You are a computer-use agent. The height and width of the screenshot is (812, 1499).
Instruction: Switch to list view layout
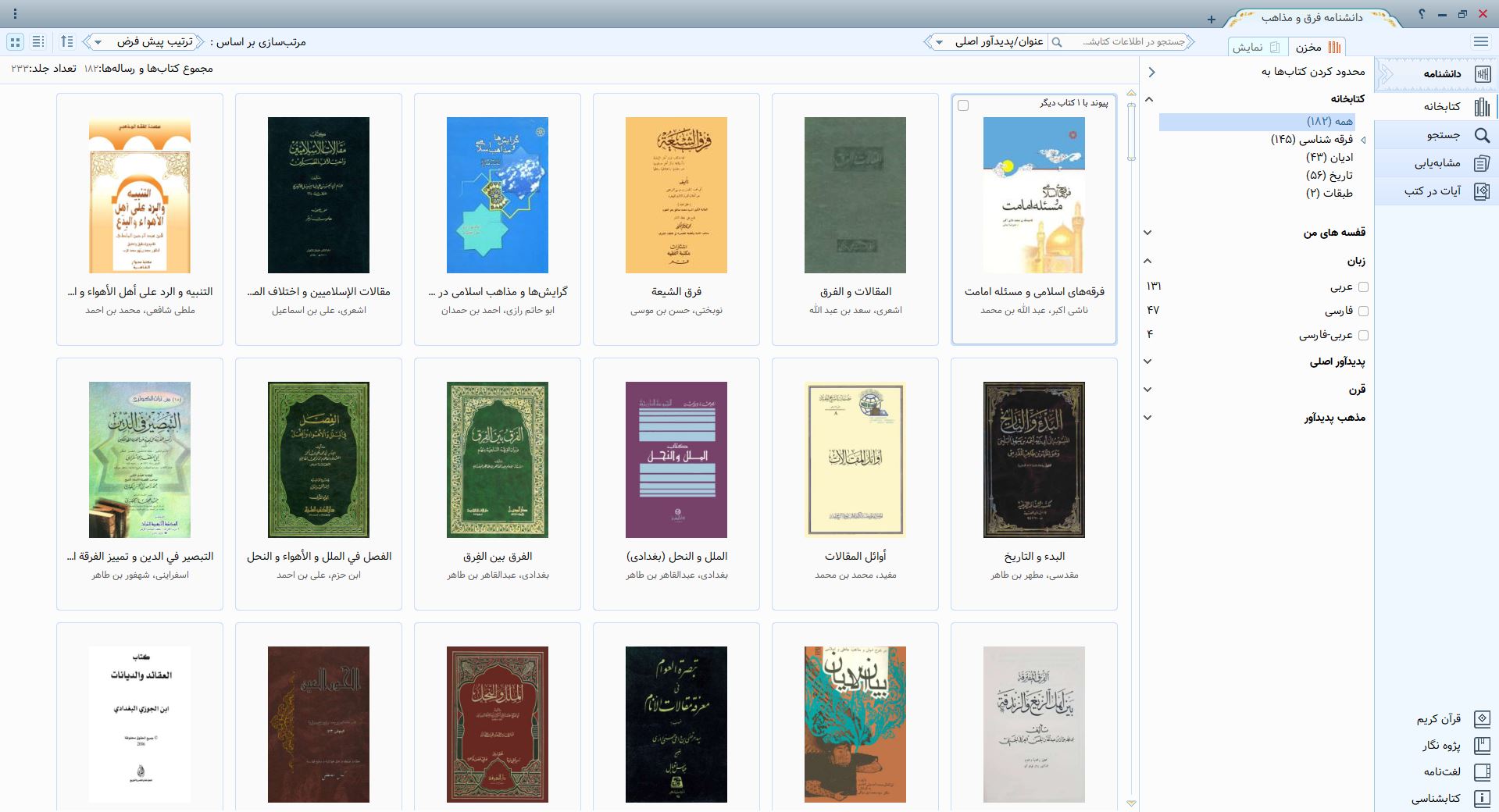tap(38, 41)
